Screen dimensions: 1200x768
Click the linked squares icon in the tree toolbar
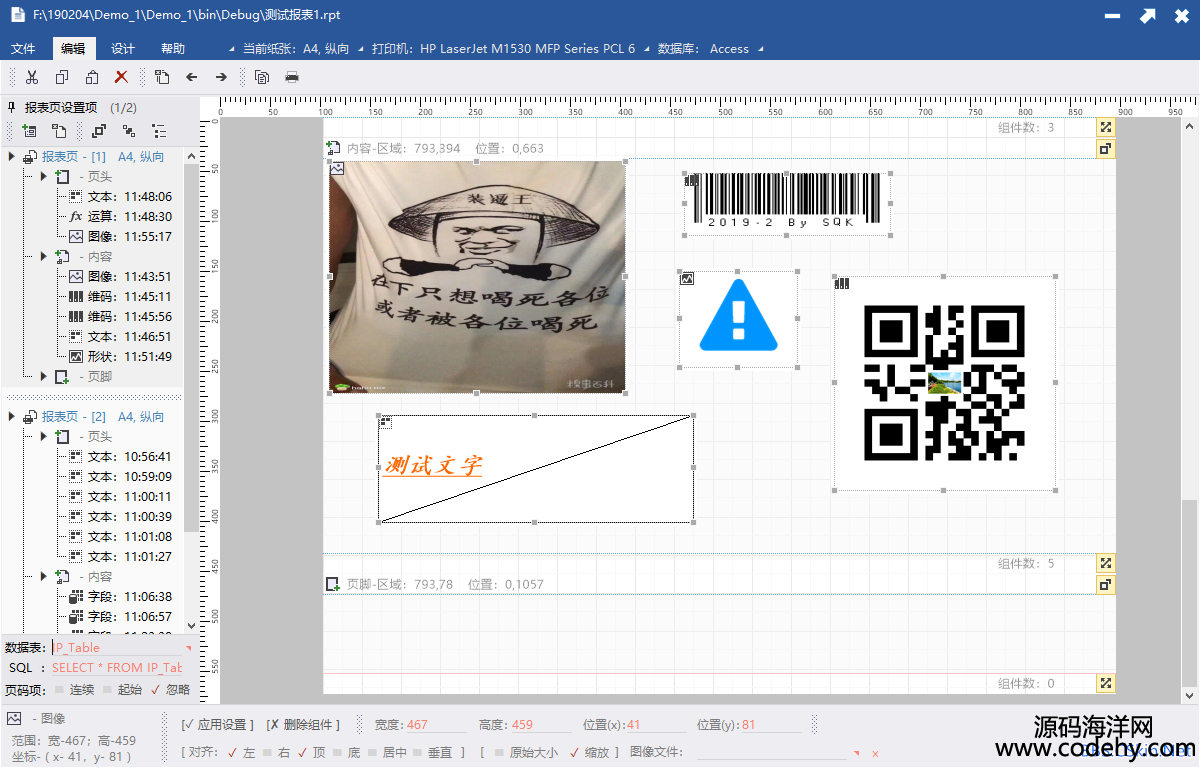[129, 131]
